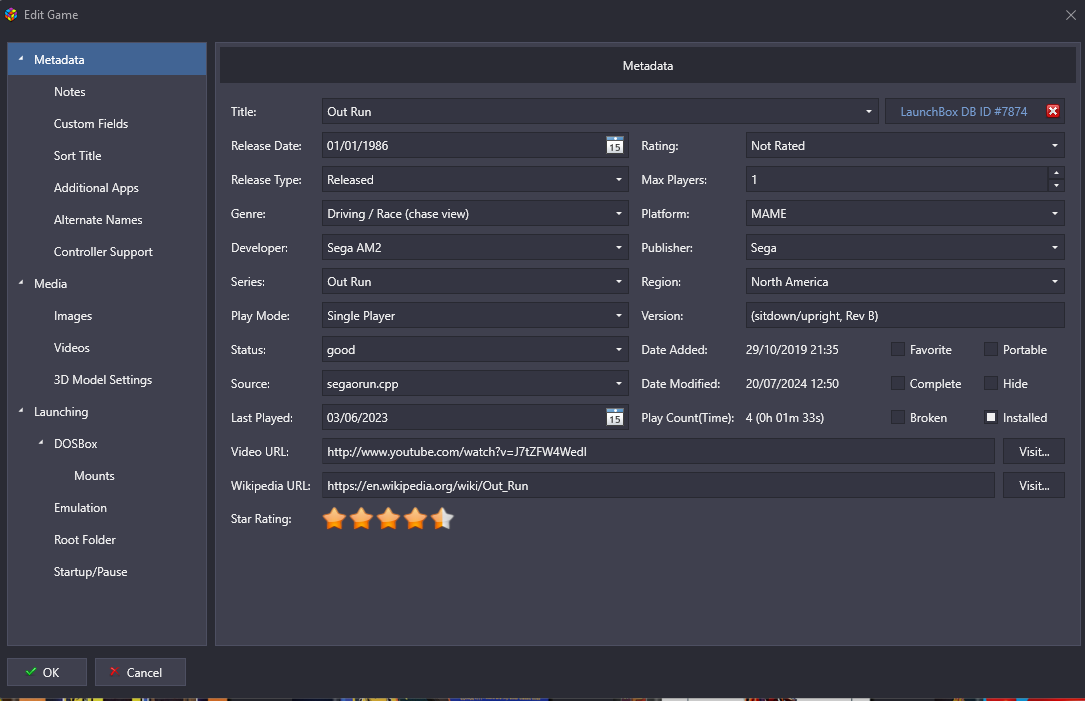Visit the Wikipedia URL
Image resolution: width=1085 pixels, height=701 pixels.
1034,485
